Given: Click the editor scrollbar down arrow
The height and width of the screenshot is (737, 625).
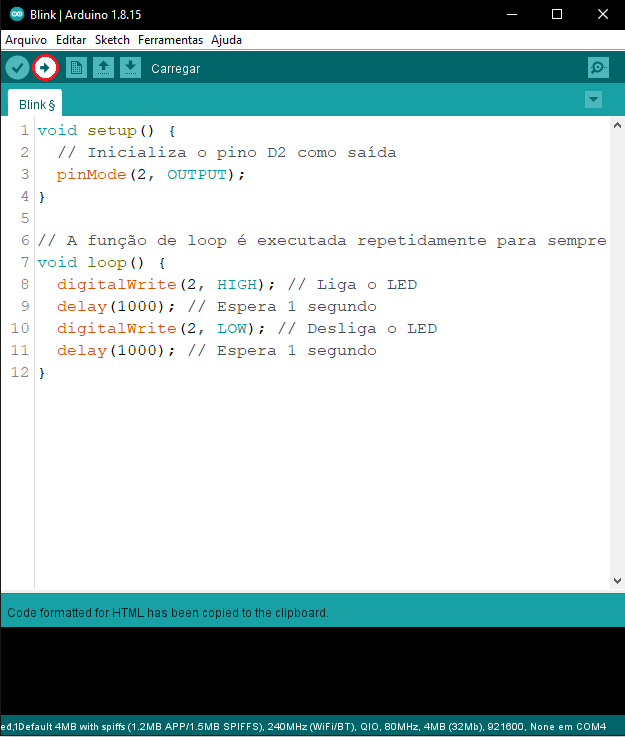Looking at the screenshot, I should tap(617, 581).
